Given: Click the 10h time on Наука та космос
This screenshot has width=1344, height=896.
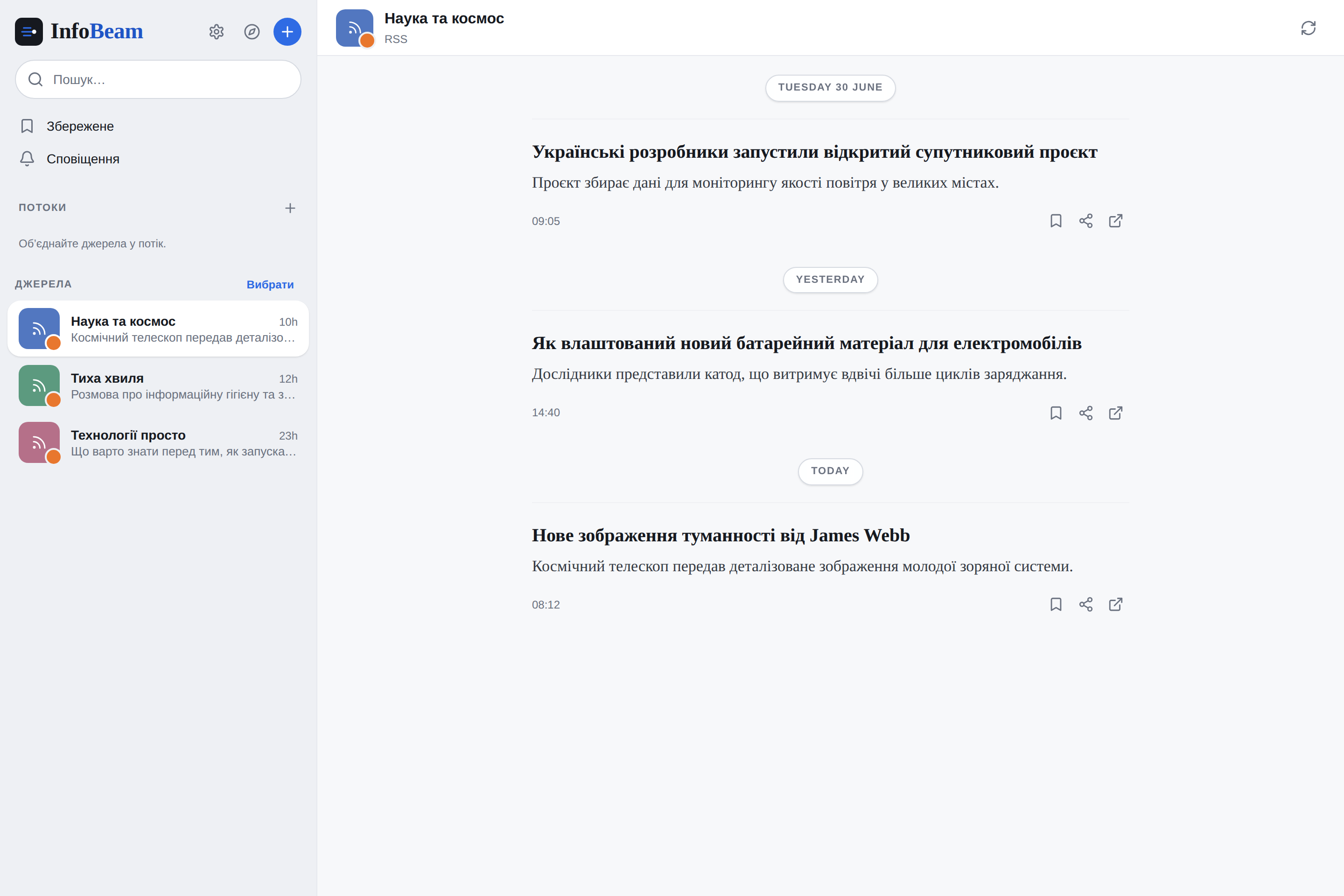Looking at the screenshot, I should [288, 322].
